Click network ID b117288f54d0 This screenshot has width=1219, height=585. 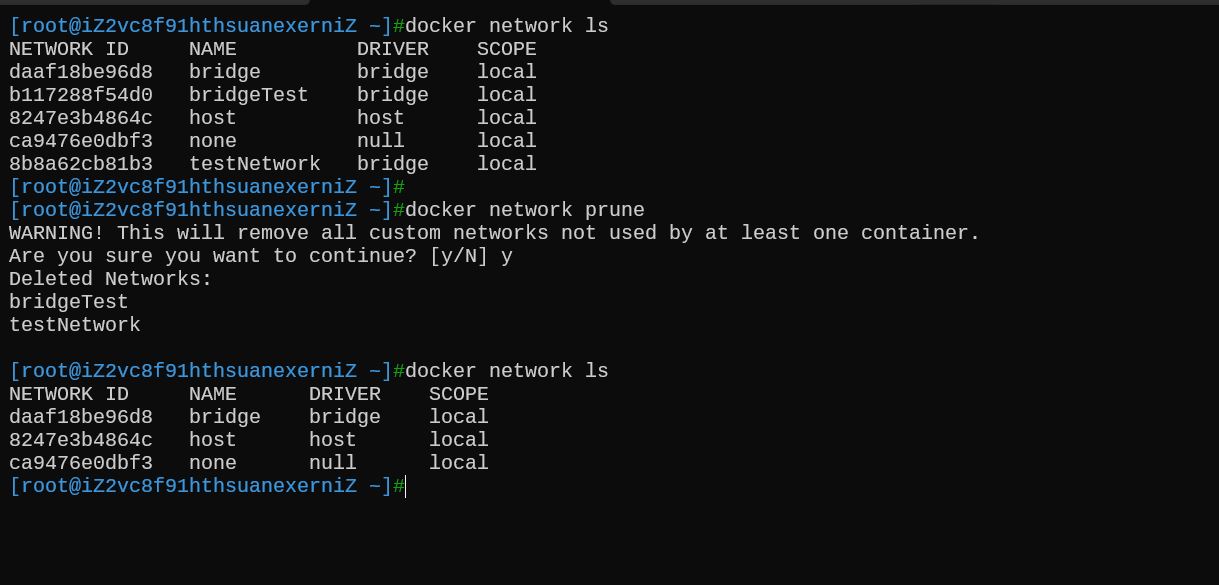[81, 95]
